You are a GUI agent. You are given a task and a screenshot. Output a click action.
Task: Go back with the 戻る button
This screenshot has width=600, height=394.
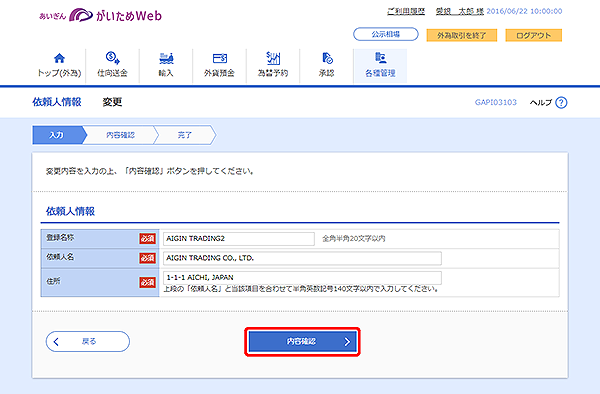[88, 341]
